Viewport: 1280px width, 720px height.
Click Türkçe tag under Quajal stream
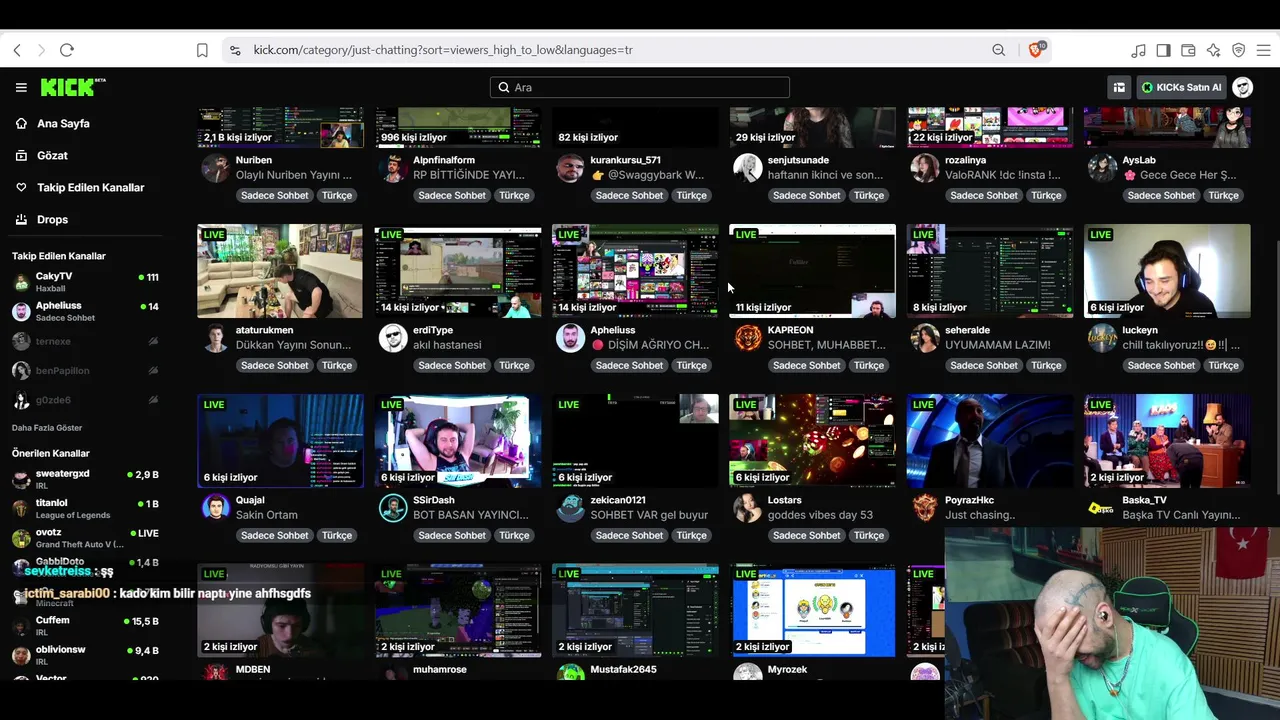click(x=337, y=535)
